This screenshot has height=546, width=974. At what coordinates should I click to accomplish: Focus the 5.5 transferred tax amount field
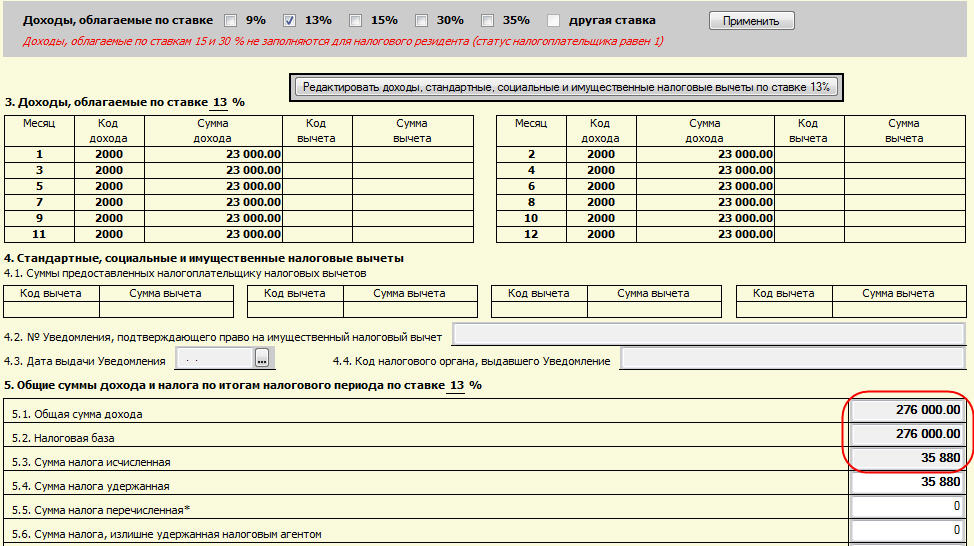pyautogui.click(x=907, y=507)
